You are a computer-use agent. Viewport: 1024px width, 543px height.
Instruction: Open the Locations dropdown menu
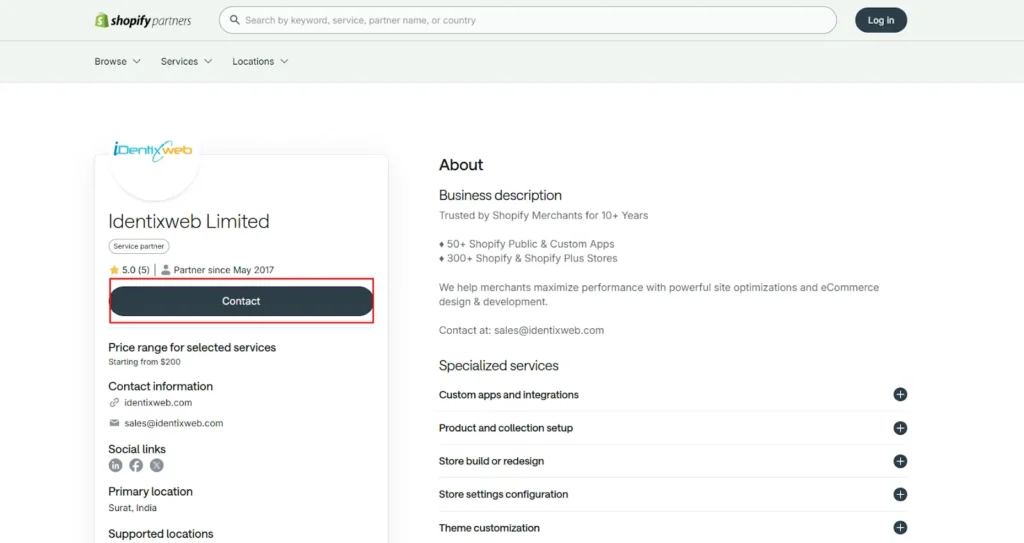(x=260, y=61)
